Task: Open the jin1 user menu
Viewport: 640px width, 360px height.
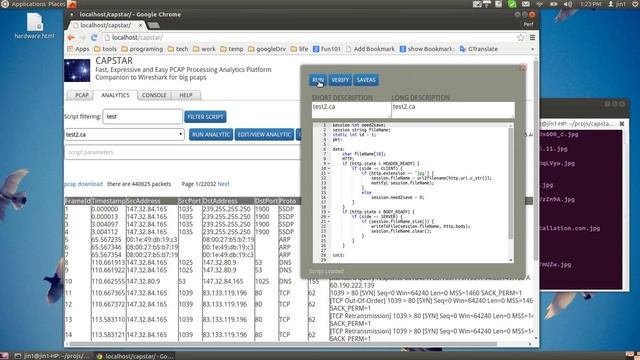Action: 617,4
